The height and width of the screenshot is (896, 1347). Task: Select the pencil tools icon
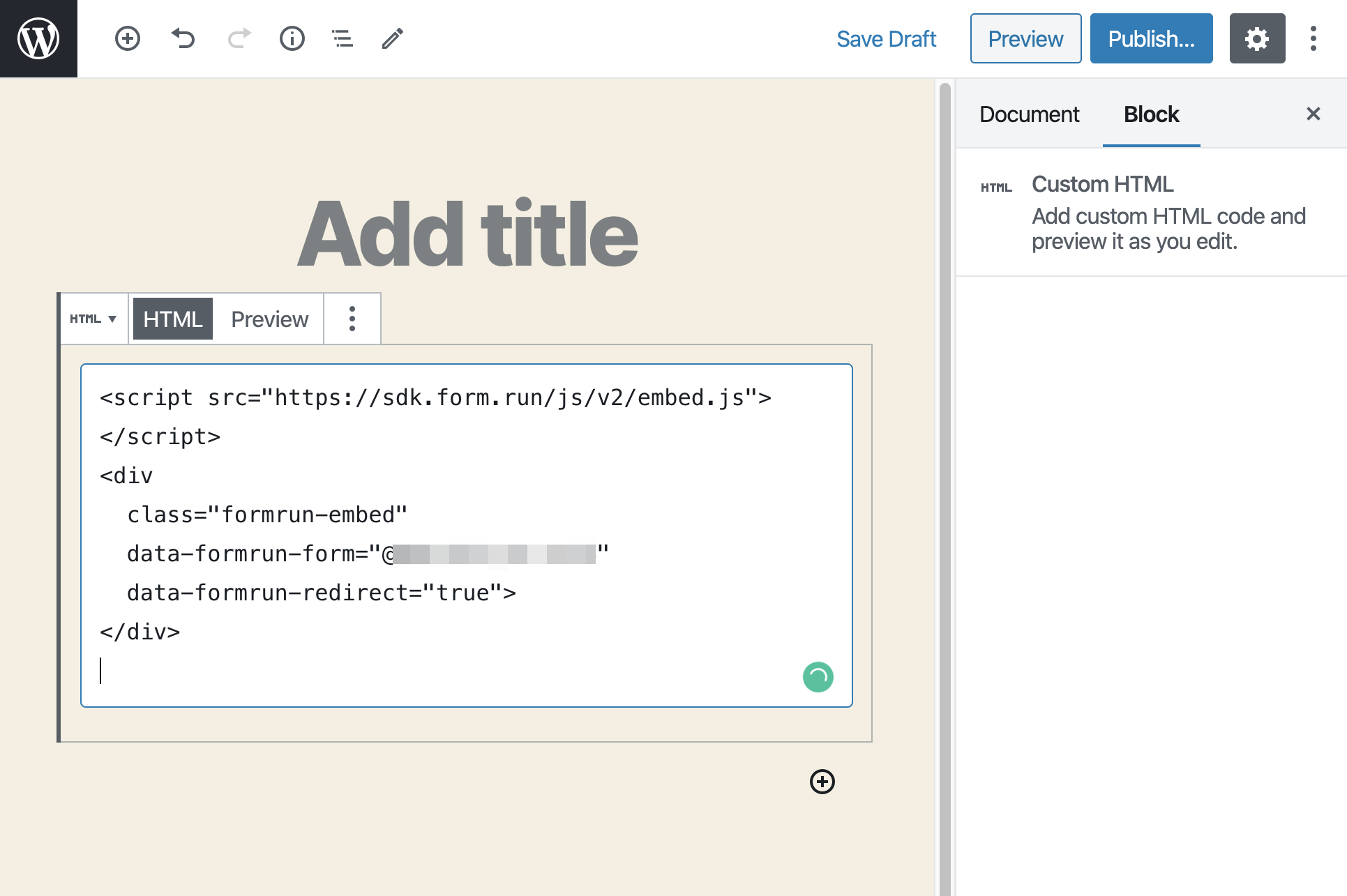coord(393,38)
